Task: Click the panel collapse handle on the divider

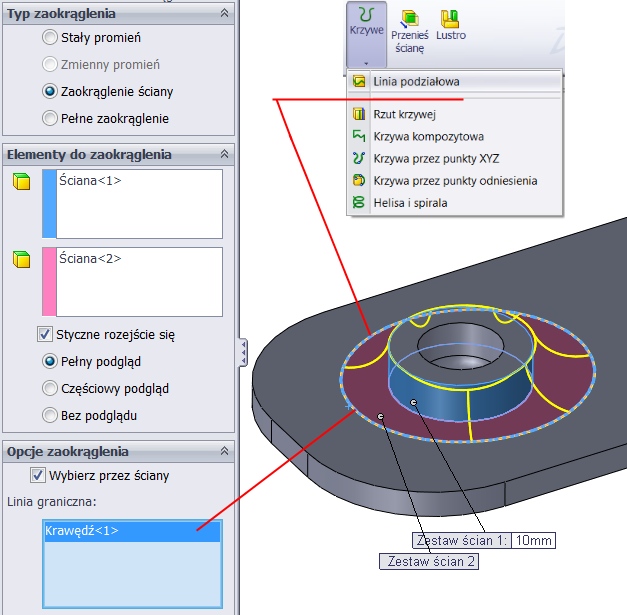Action: [x=243, y=352]
